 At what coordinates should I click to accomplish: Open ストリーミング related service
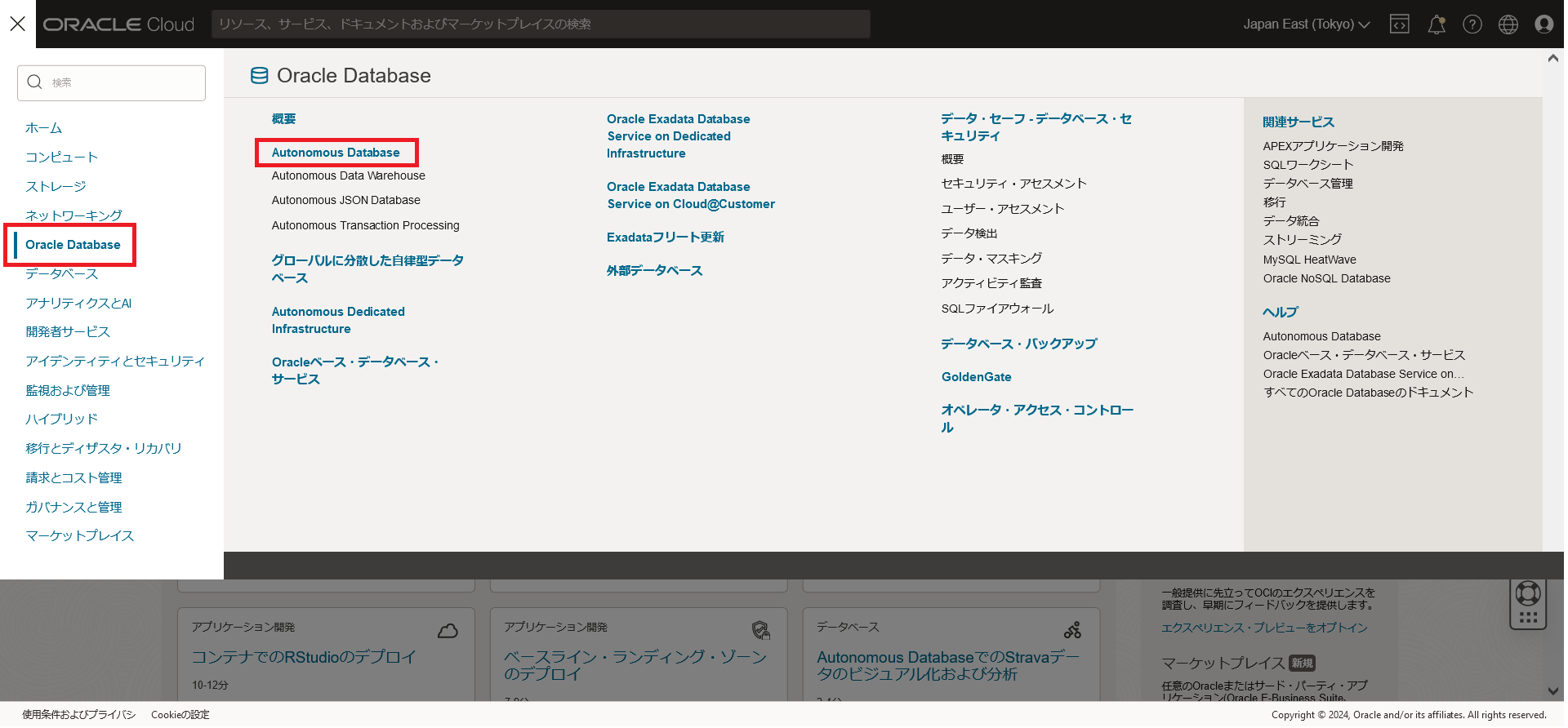pyautogui.click(x=1303, y=240)
